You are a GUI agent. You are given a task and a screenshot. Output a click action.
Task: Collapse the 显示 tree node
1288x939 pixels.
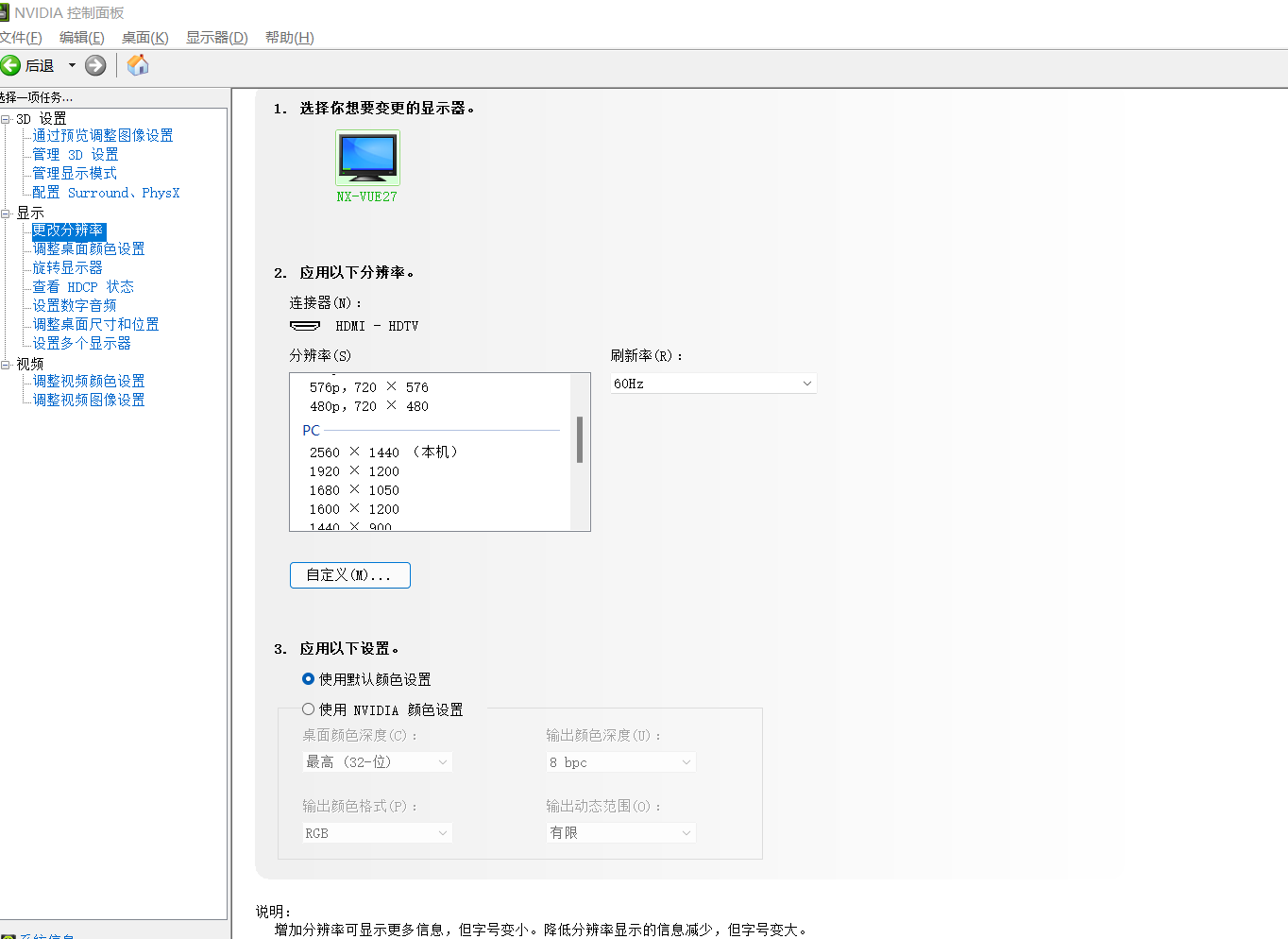tap(6, 213)
